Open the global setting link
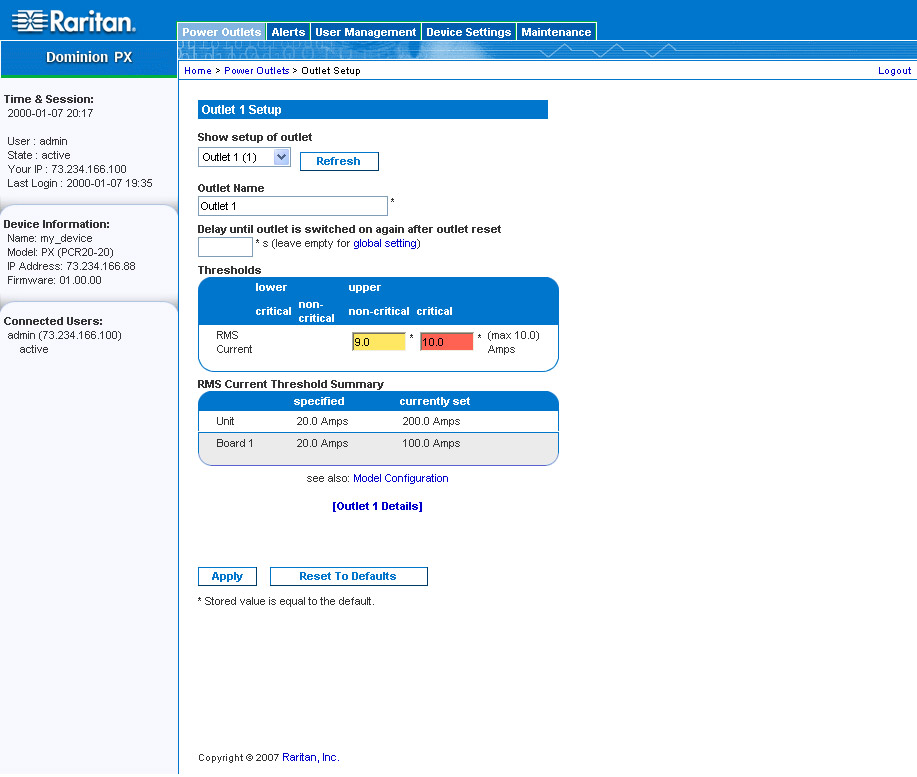Screen dimensions: 917x777 [385, 244]
